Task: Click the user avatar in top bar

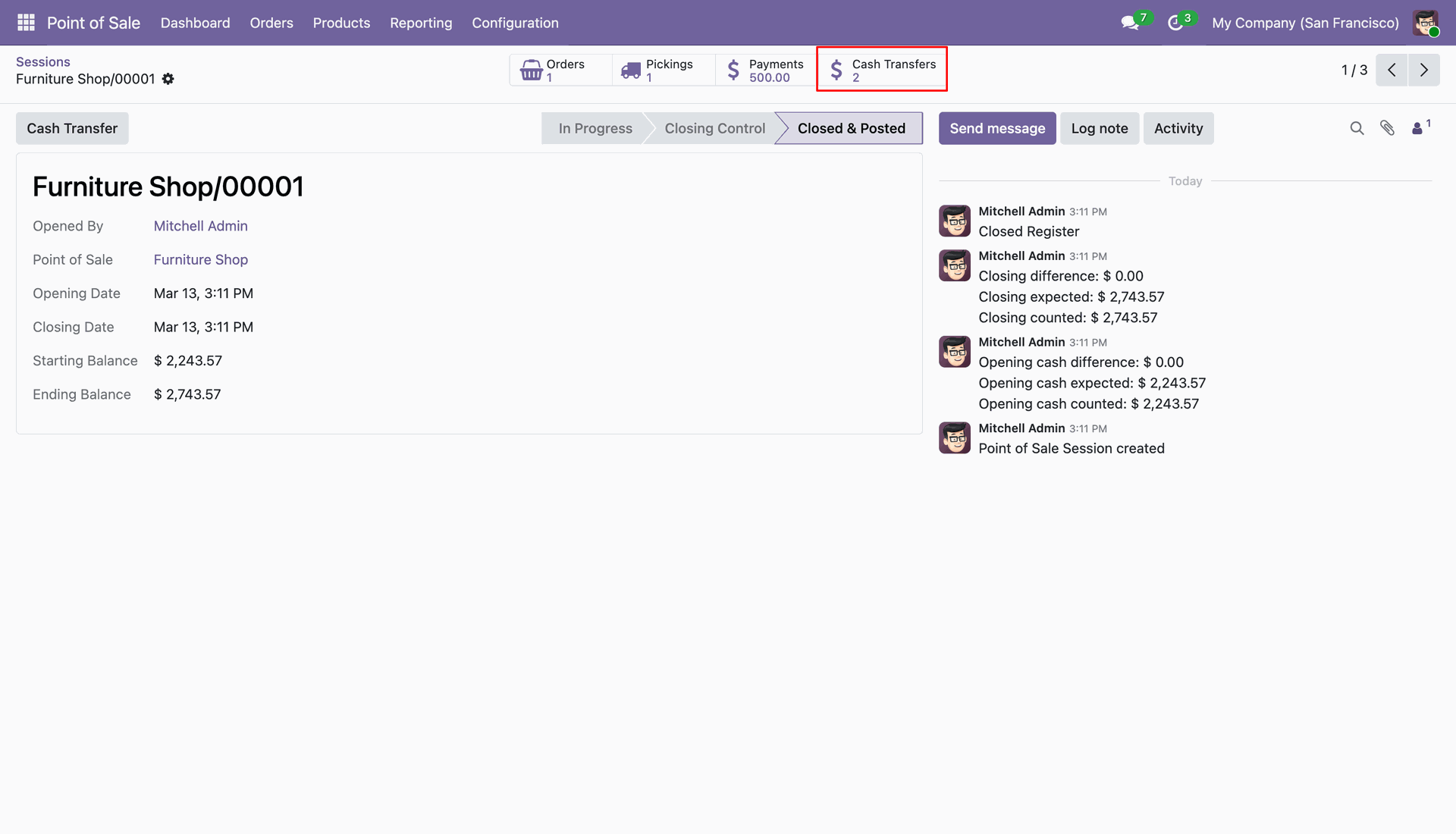Action: (x=1426, y=23)
